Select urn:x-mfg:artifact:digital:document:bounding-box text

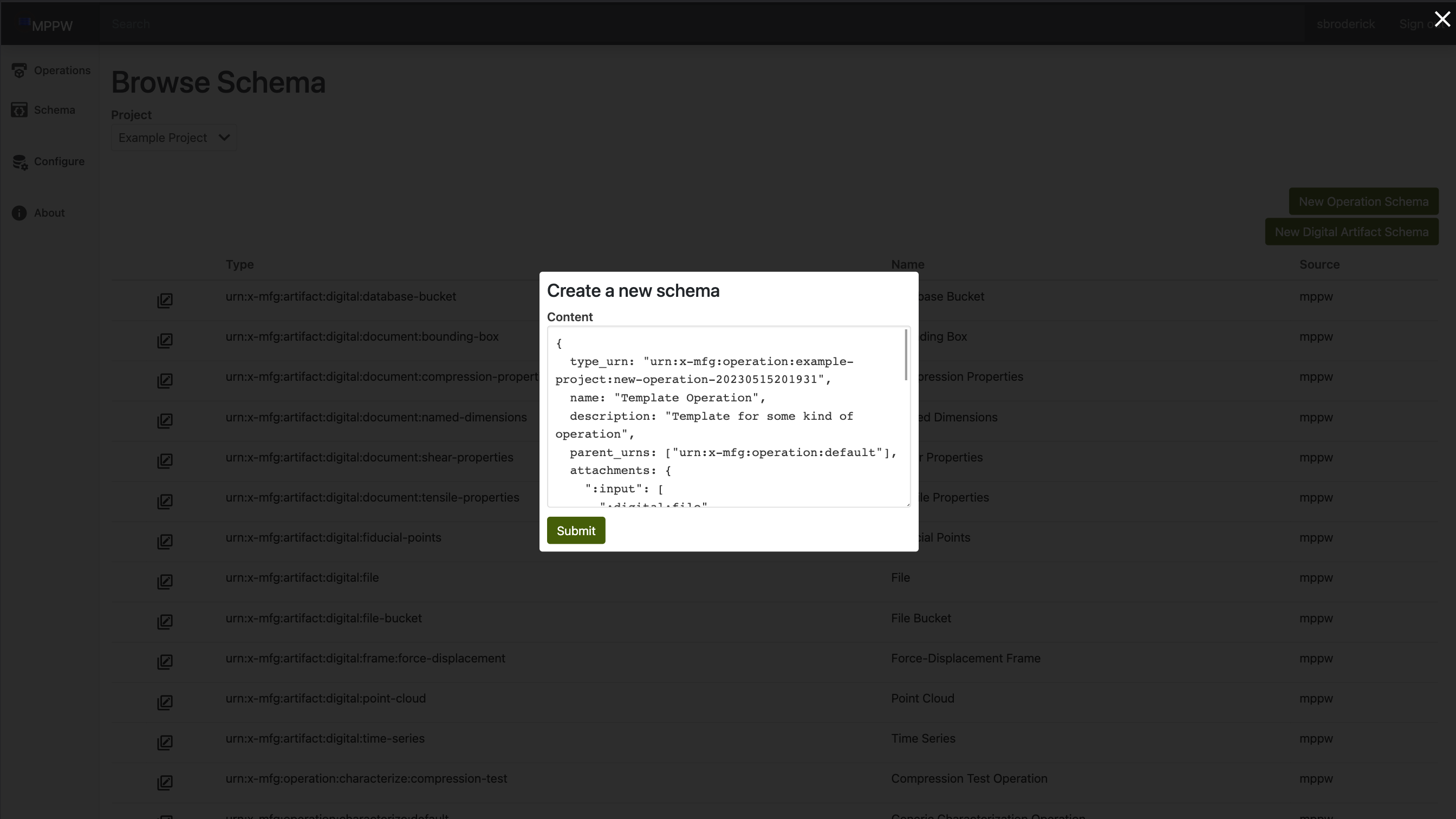pyautogui.click(x=362, y=337)
